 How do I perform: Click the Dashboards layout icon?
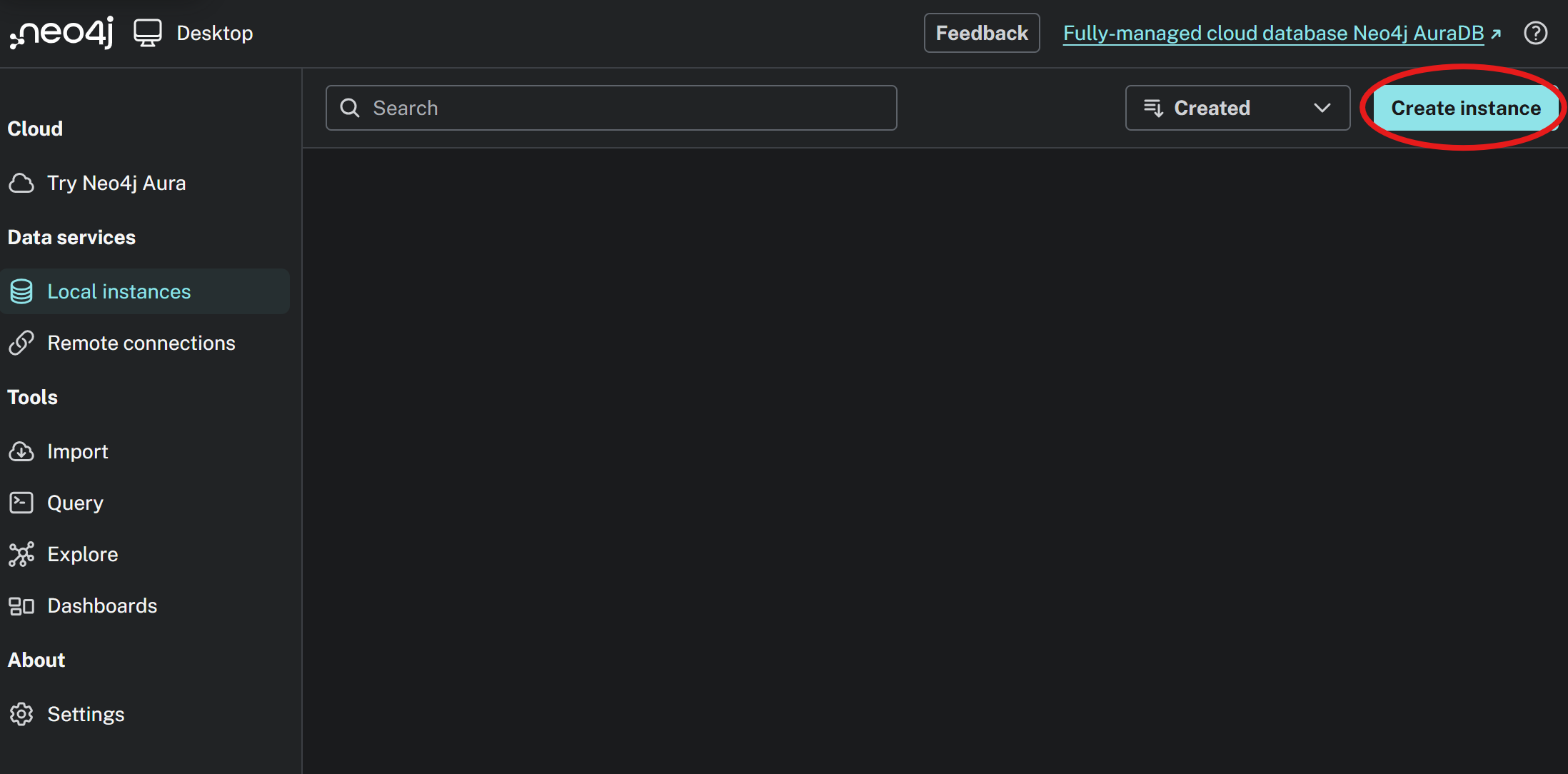coord(21,606)
